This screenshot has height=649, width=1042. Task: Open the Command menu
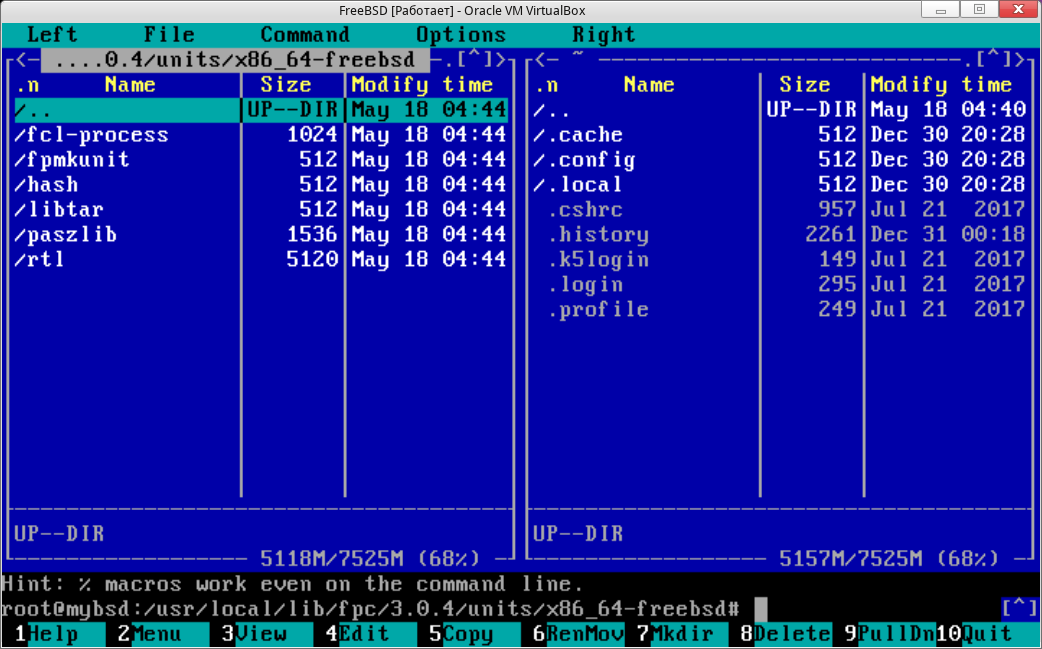[x=305, y=35]
